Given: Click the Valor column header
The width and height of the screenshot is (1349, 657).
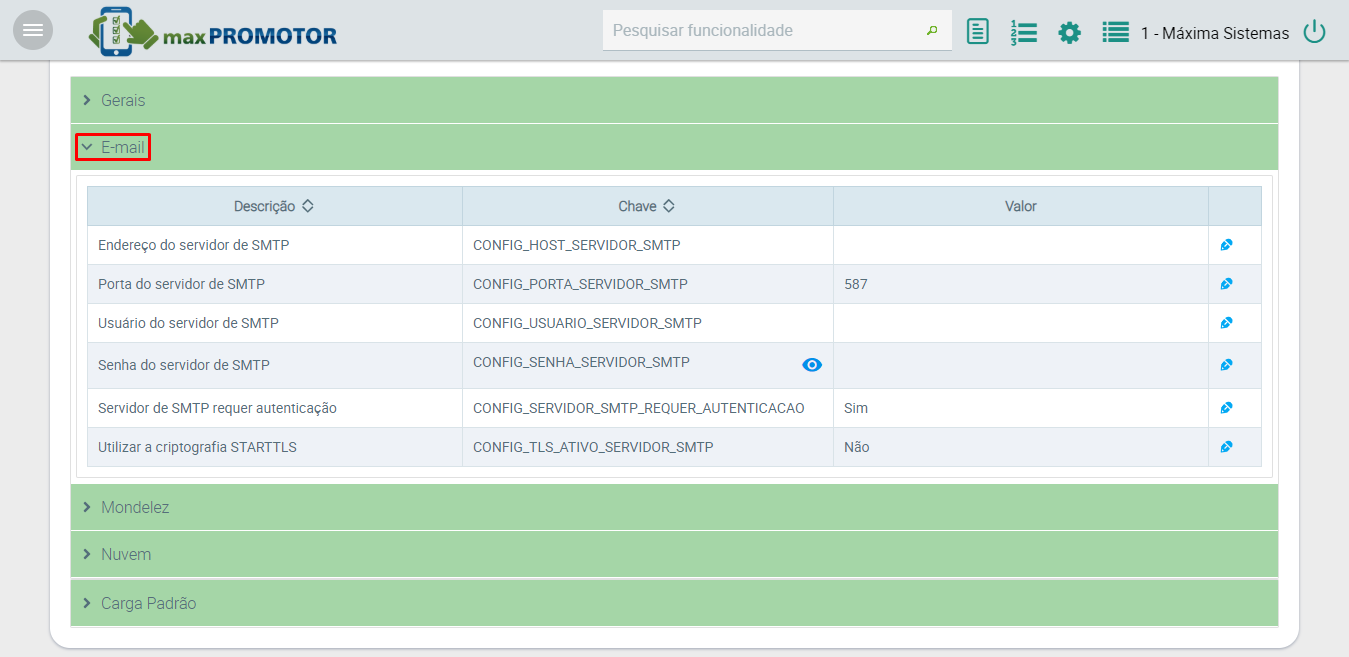Looking at the screenshot, I should (x=1021, y=206).
